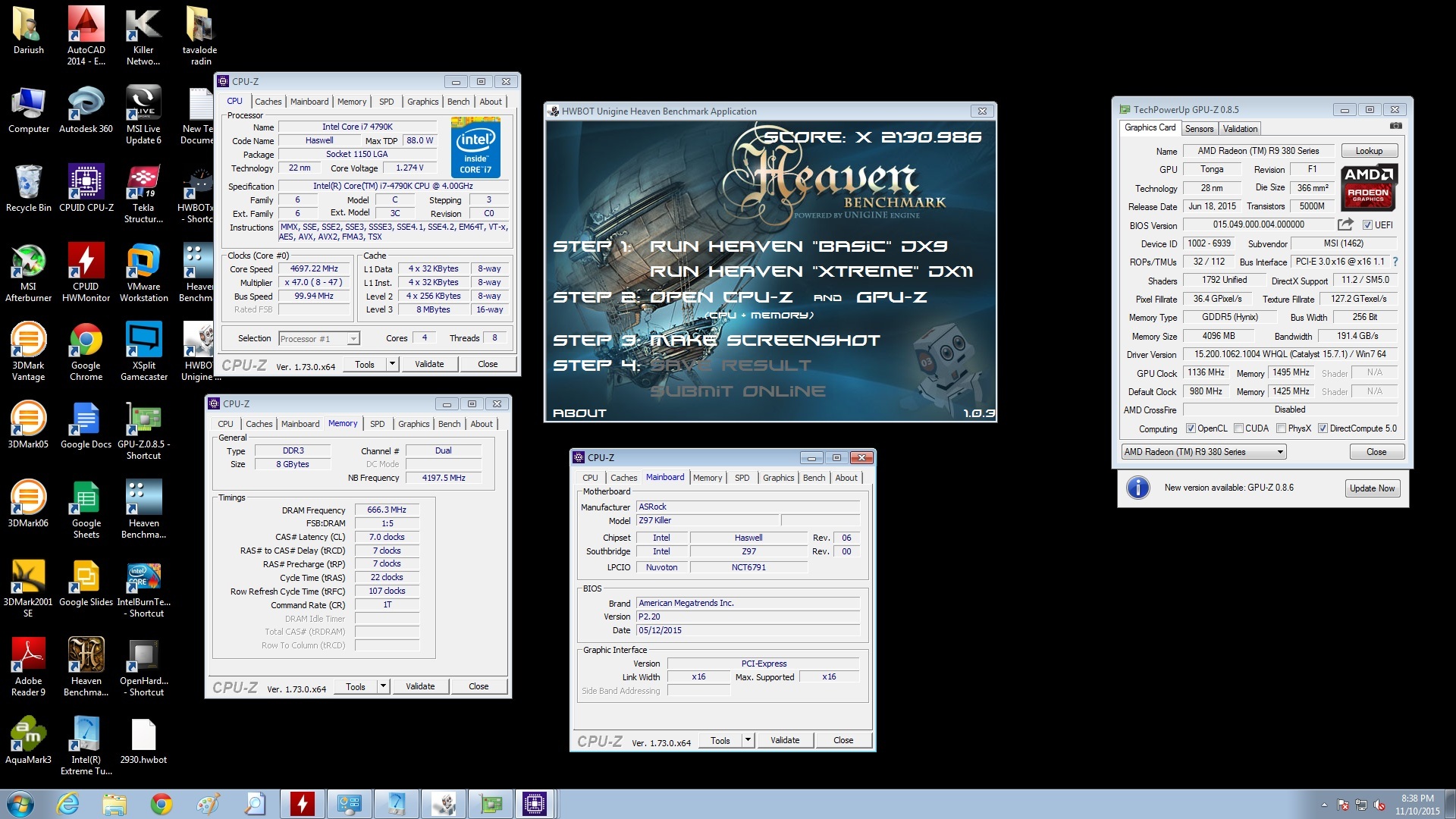
Task: Launch GPU-Z 0.8.5 desktop shortcut
Action: tap(143, 429)
